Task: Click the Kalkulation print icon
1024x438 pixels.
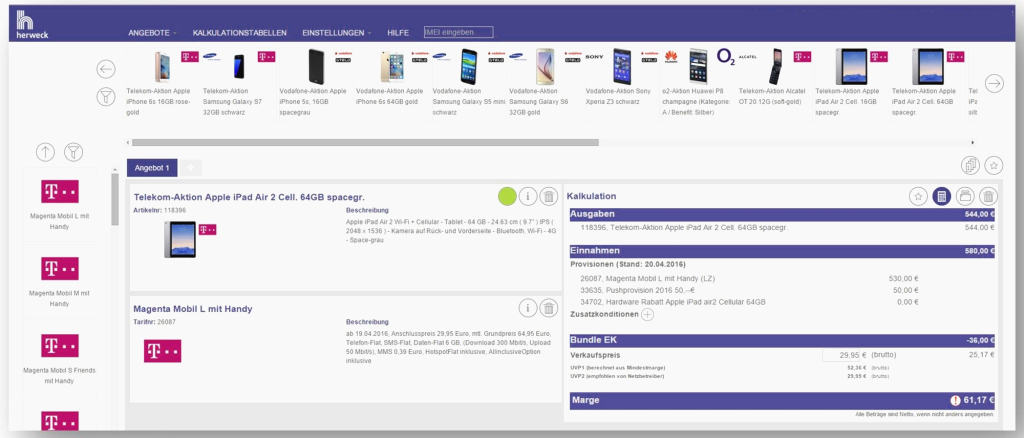Action: 965,196
